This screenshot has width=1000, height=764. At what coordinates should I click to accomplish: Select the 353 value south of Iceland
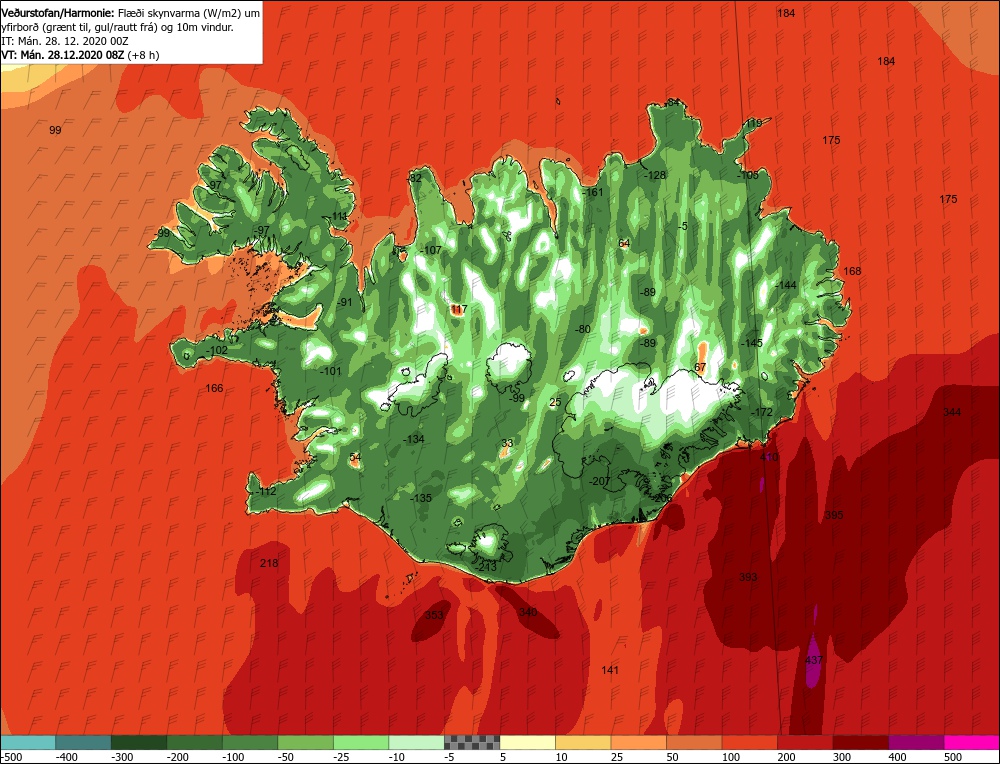pos(434,615)
